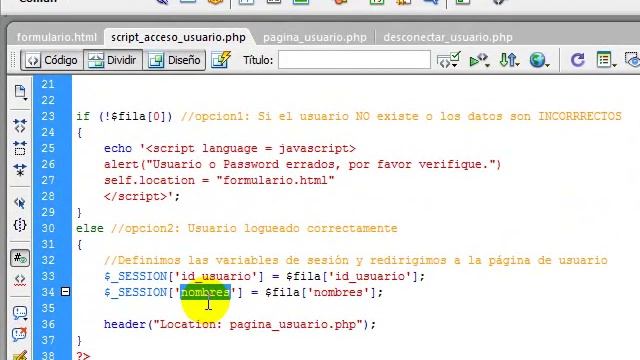Open the validate markup play-arrow menu

coord(479,60)
